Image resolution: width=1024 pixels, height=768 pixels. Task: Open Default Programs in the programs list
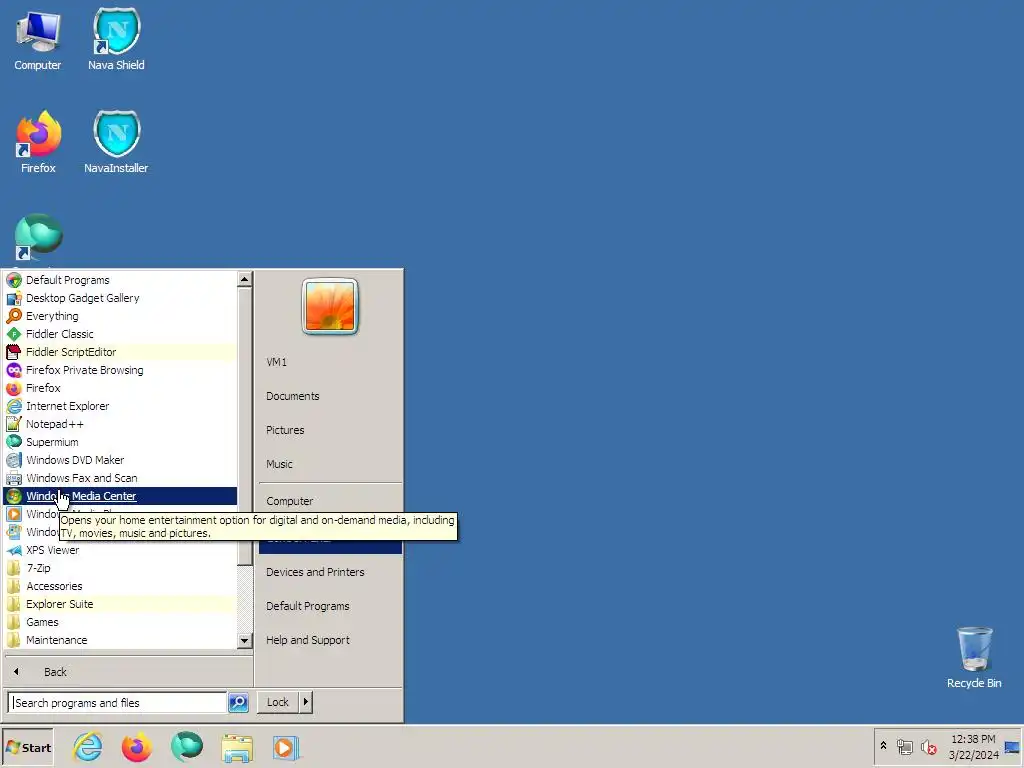coord(120,280)
